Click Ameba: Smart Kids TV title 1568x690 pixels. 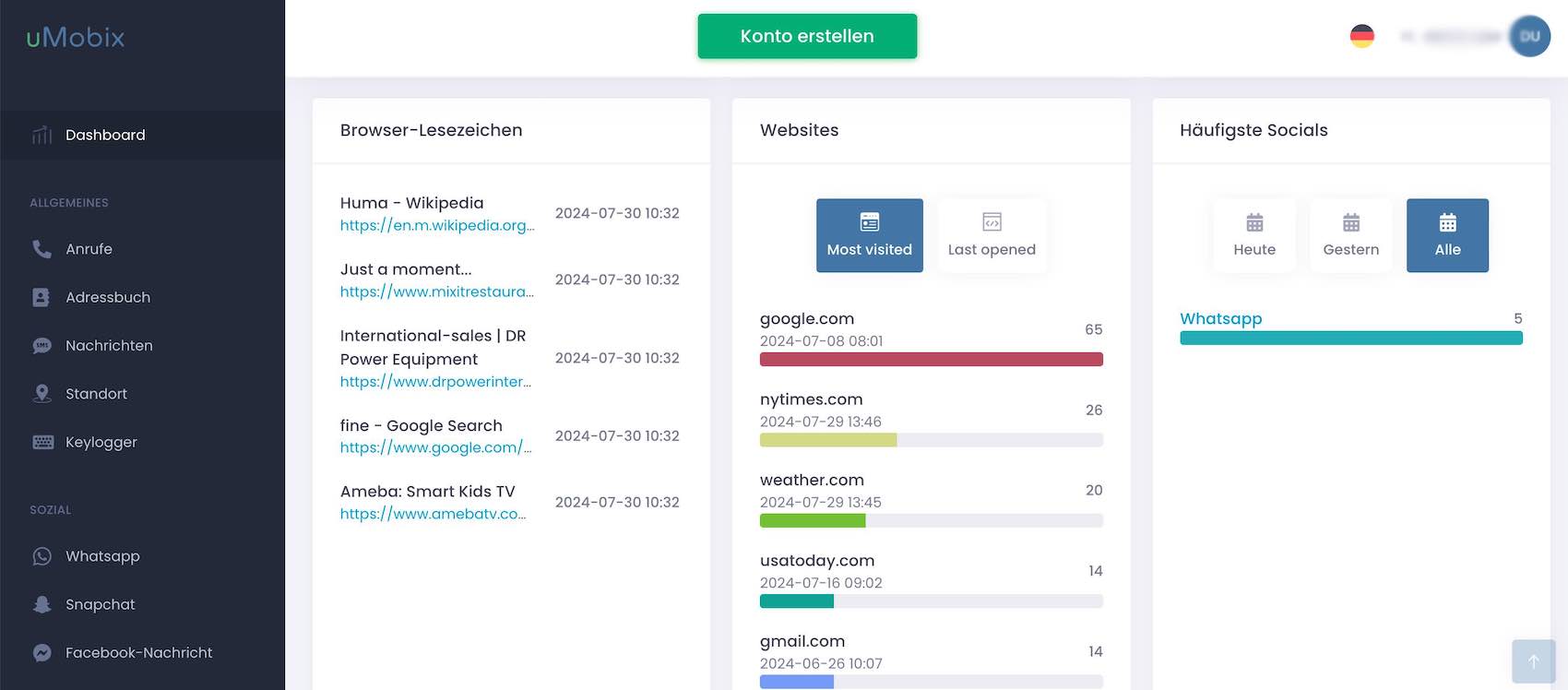pos(427,492)
